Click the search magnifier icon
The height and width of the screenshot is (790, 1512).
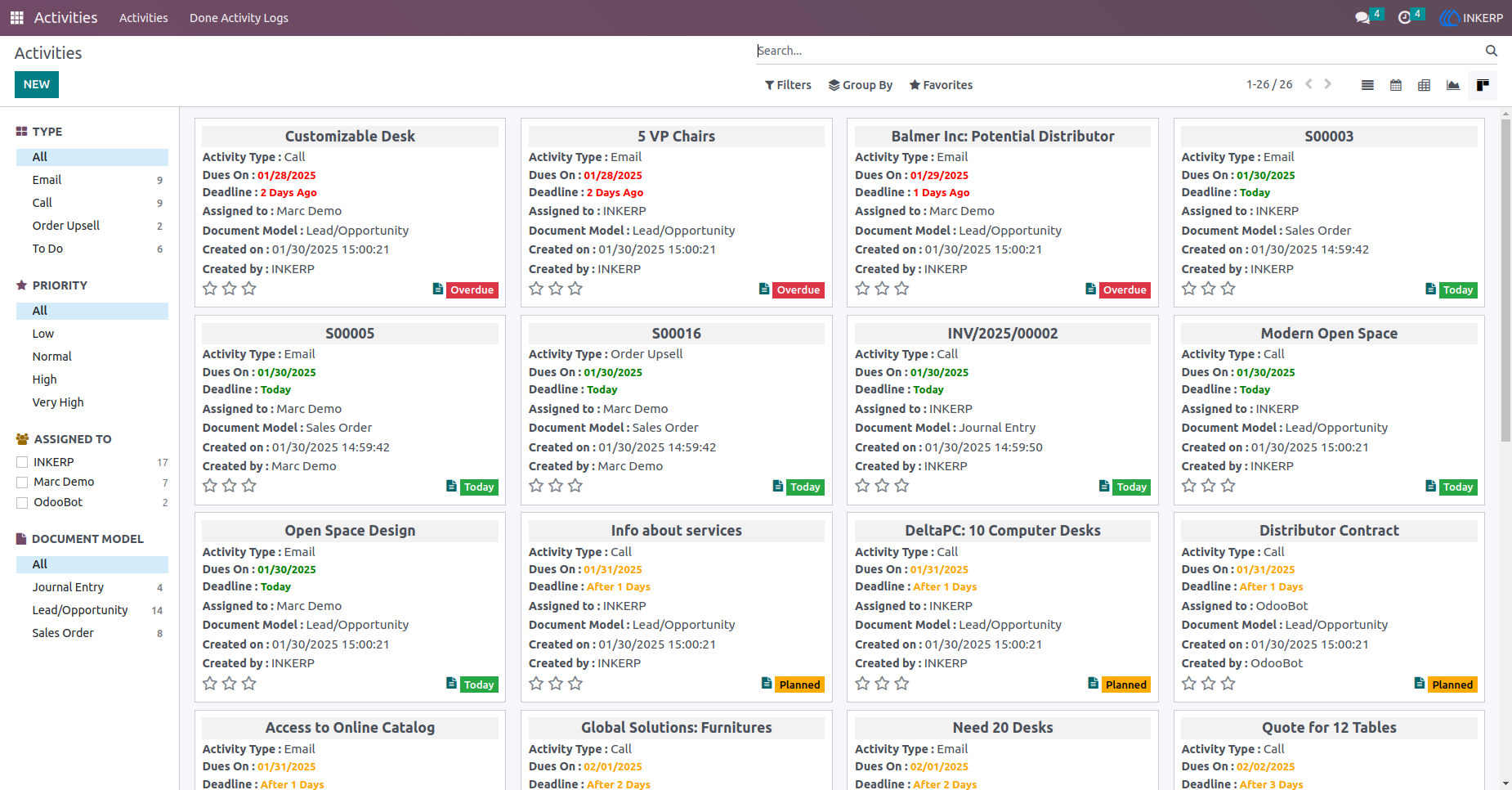coord(1492,51)
